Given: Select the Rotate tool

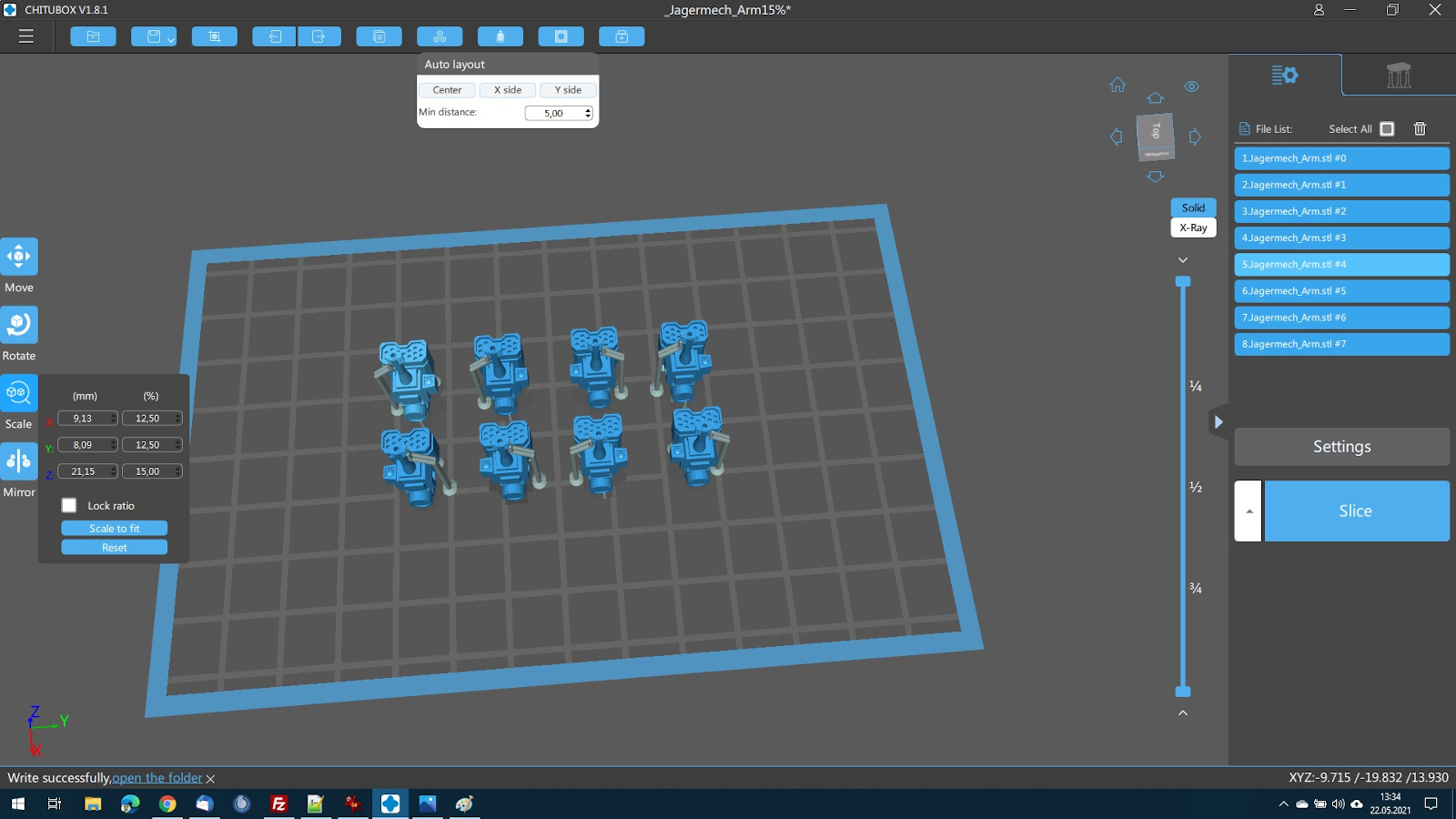Looking at the screenshot, I should 19,325.
